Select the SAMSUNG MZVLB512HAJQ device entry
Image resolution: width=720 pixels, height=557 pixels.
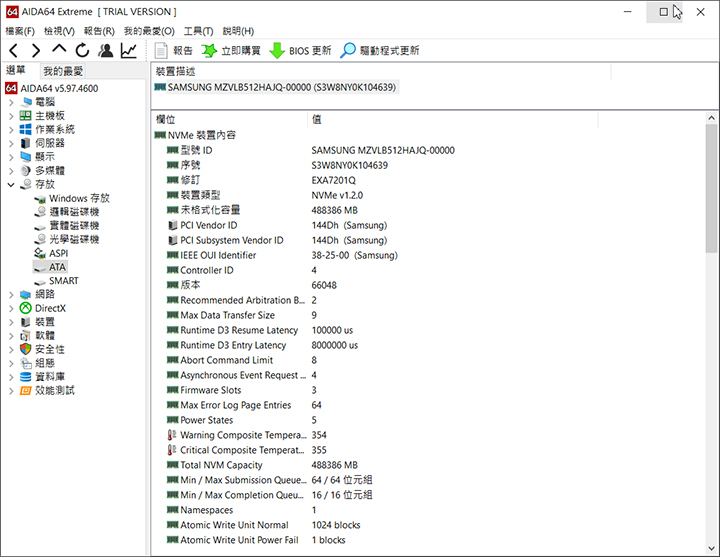point(276,87)
